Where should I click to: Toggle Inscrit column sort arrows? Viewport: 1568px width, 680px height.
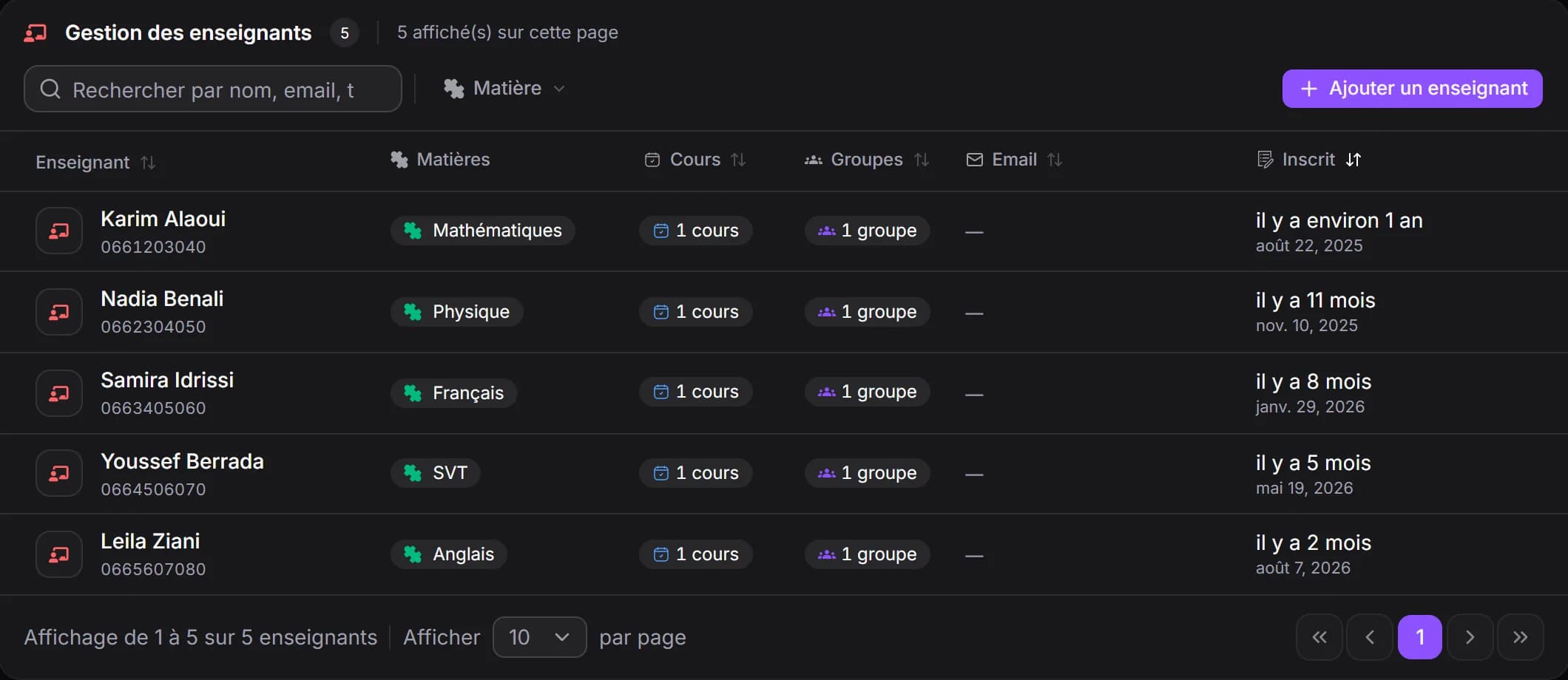tap(1354, 160)
